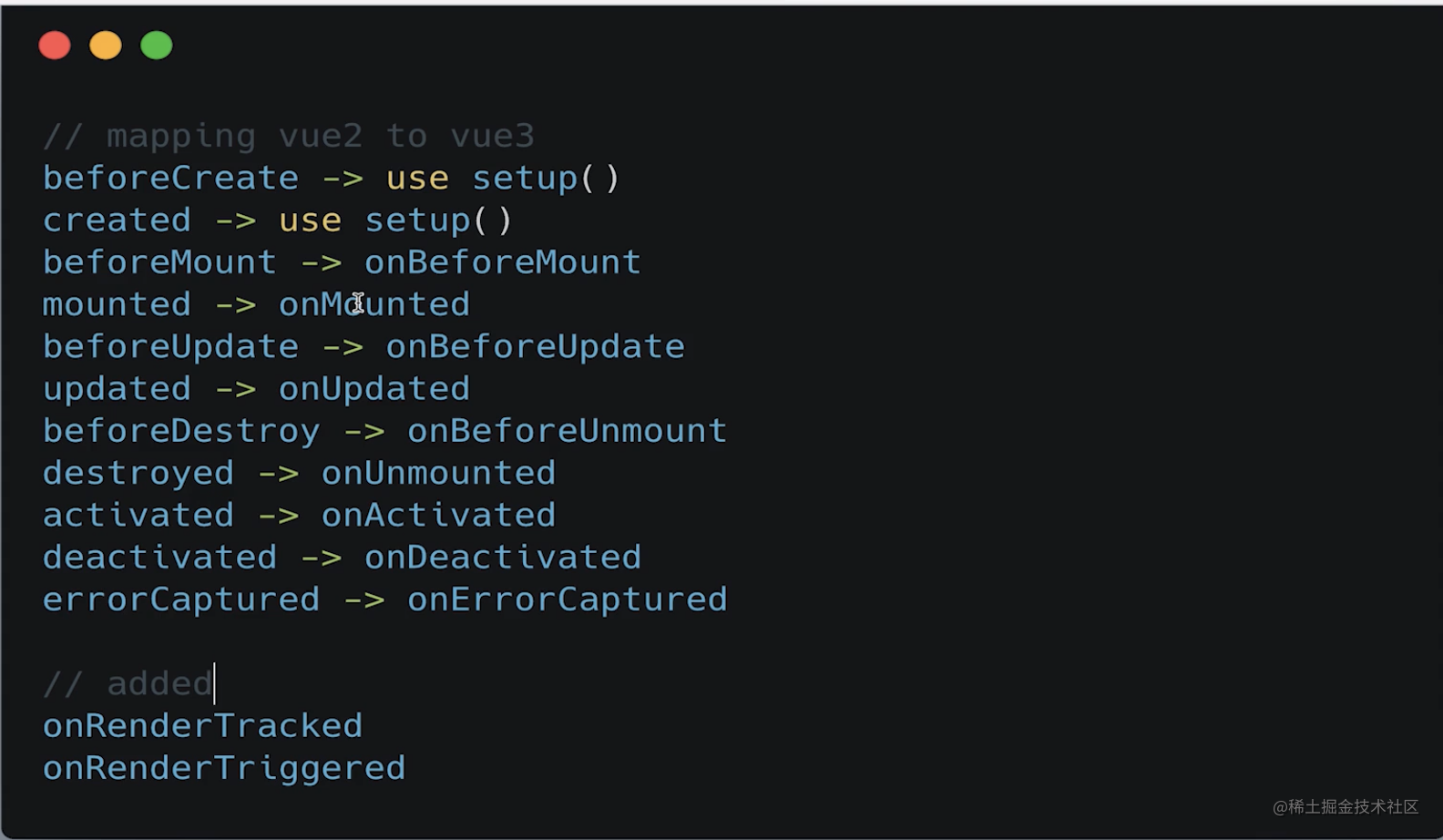Viewport: 1443px width, 840px height.
Task: Select the errorCaptured keyword
Action: click(180, 599)
